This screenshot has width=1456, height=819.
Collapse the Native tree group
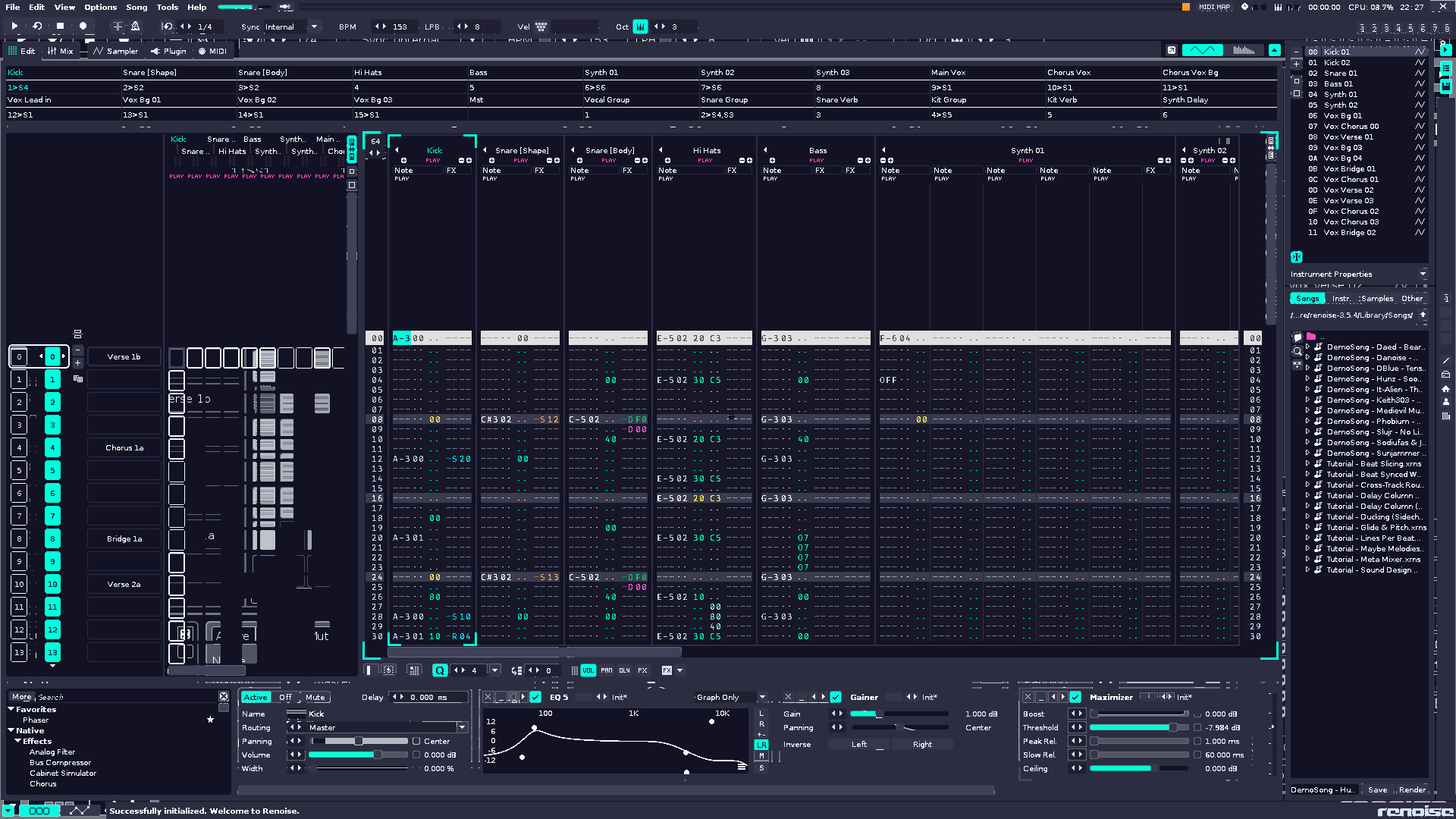coord(11,730)
